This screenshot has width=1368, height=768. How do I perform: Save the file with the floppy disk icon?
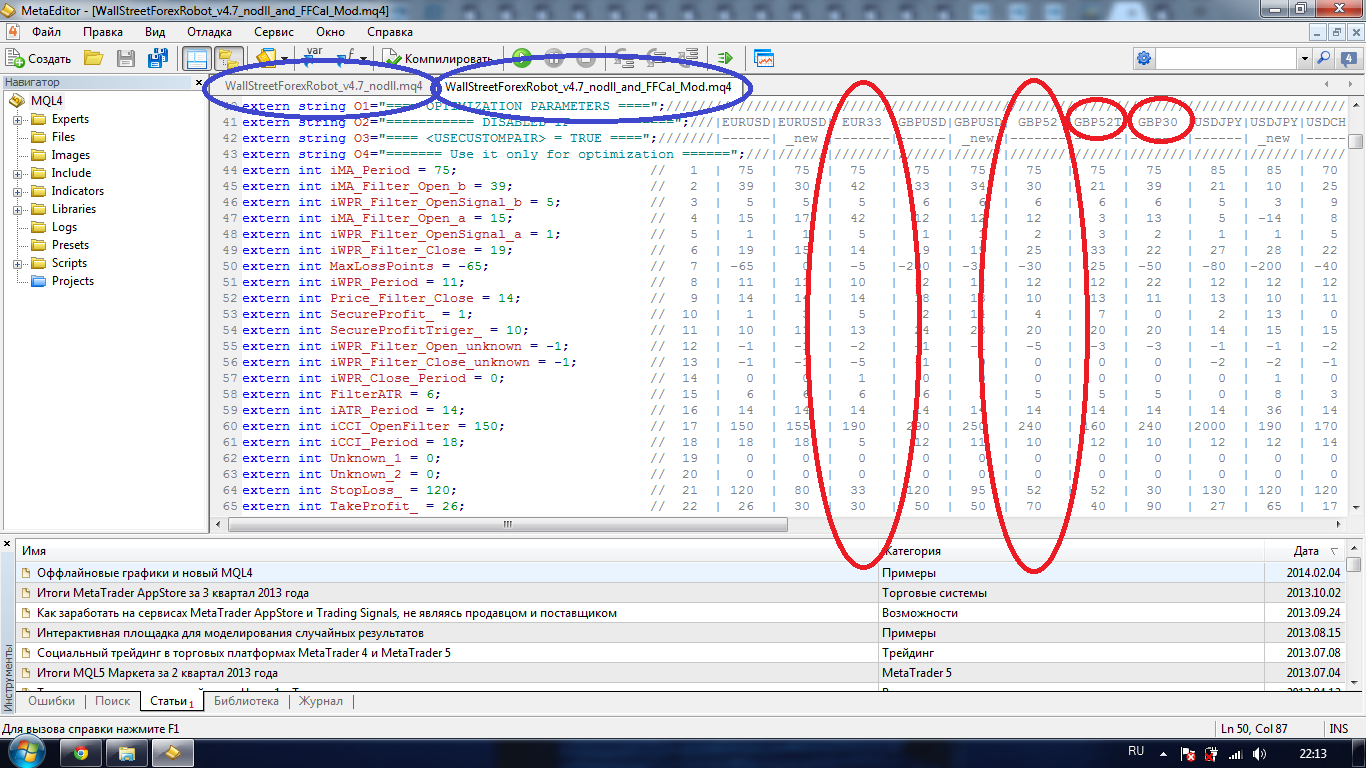(126, 58)
